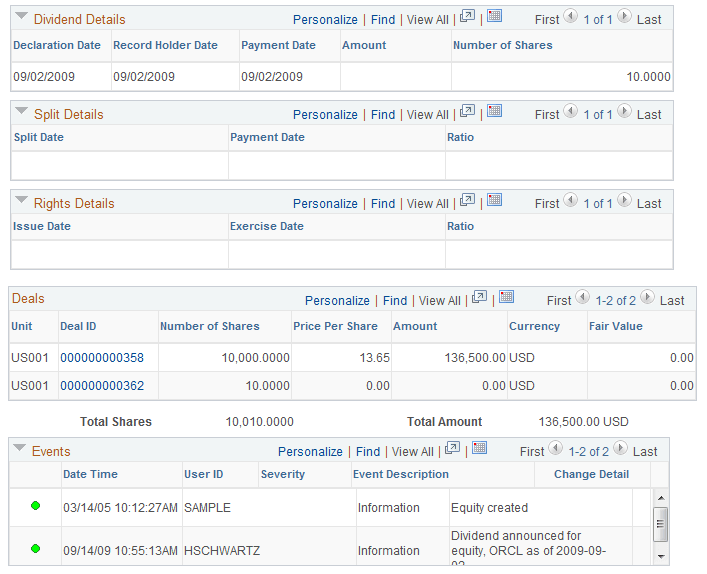Screen dimensions: 707x574
Task: Show previous row in Dividend Details
Action: pos(571,17)
